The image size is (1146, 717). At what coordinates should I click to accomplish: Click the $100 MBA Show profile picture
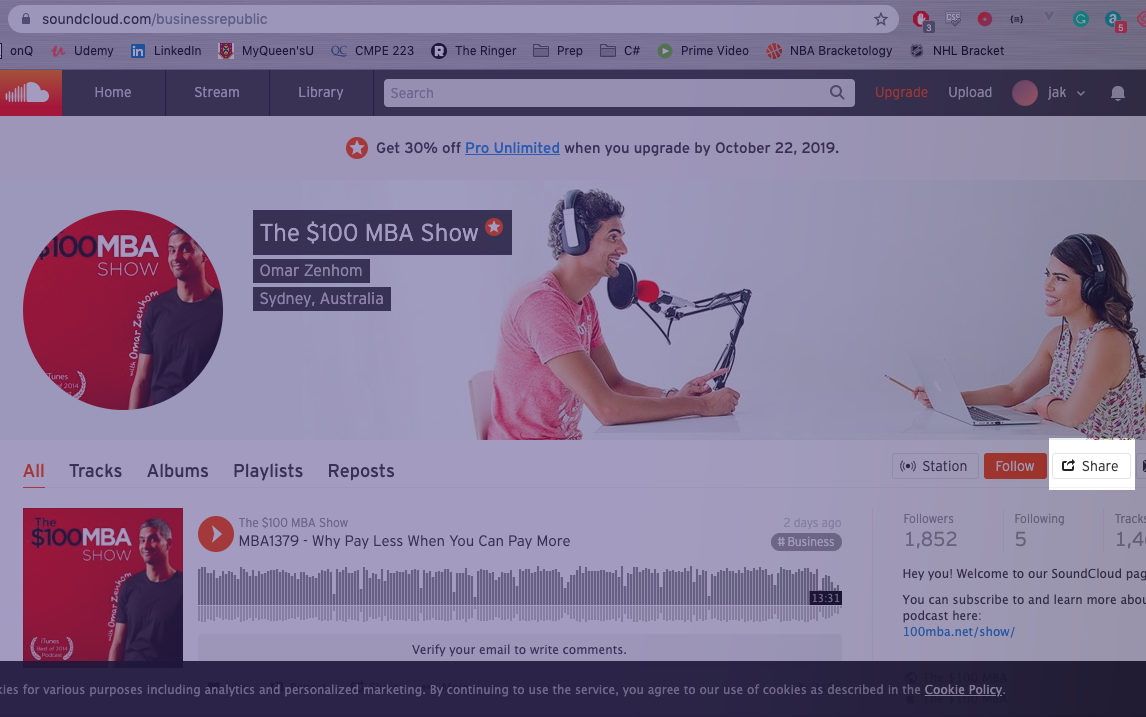pyautogui.click(x=123, y=310)
